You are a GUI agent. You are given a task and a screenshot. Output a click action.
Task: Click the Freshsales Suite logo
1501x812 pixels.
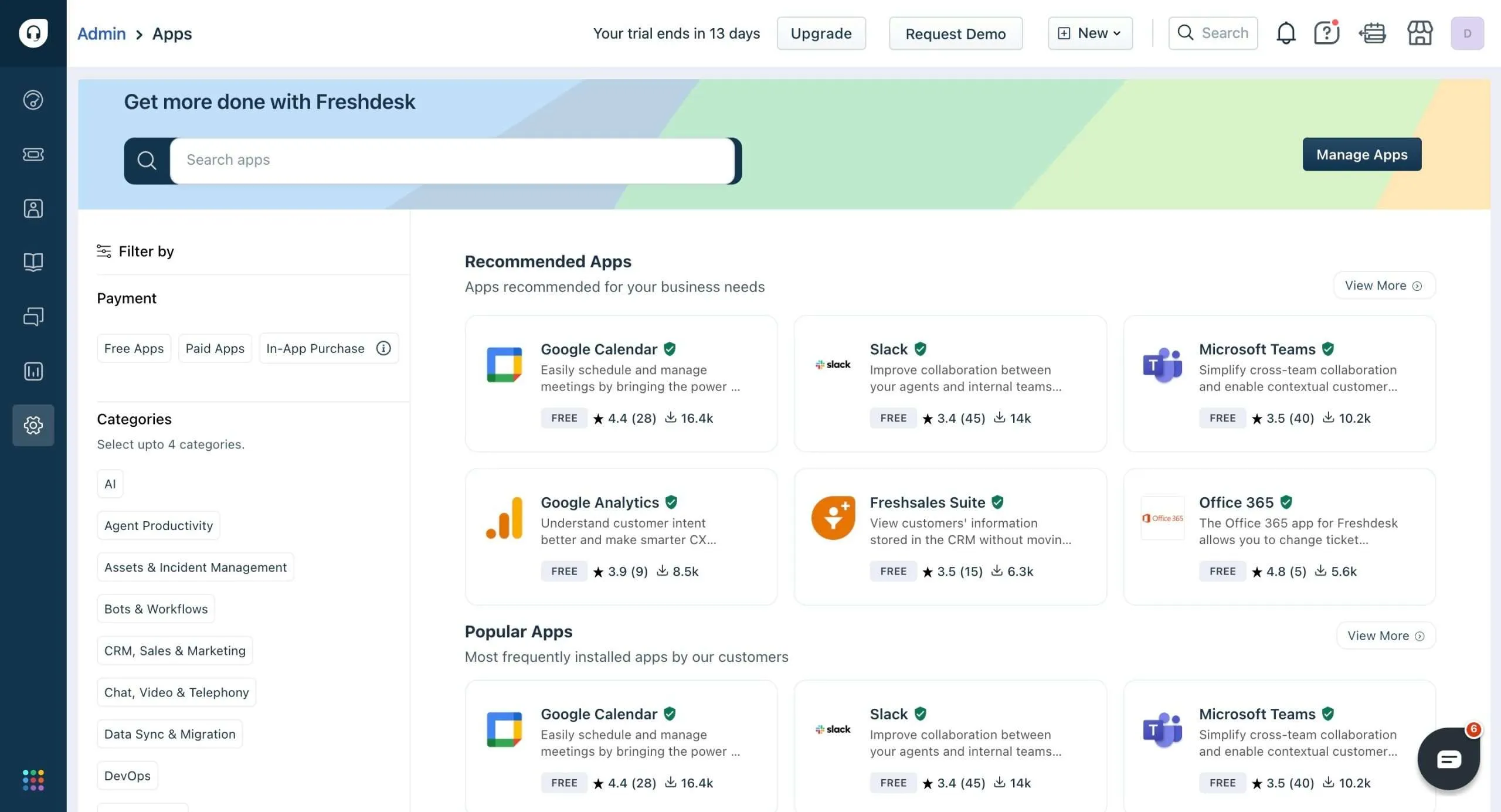coord(833,518)
